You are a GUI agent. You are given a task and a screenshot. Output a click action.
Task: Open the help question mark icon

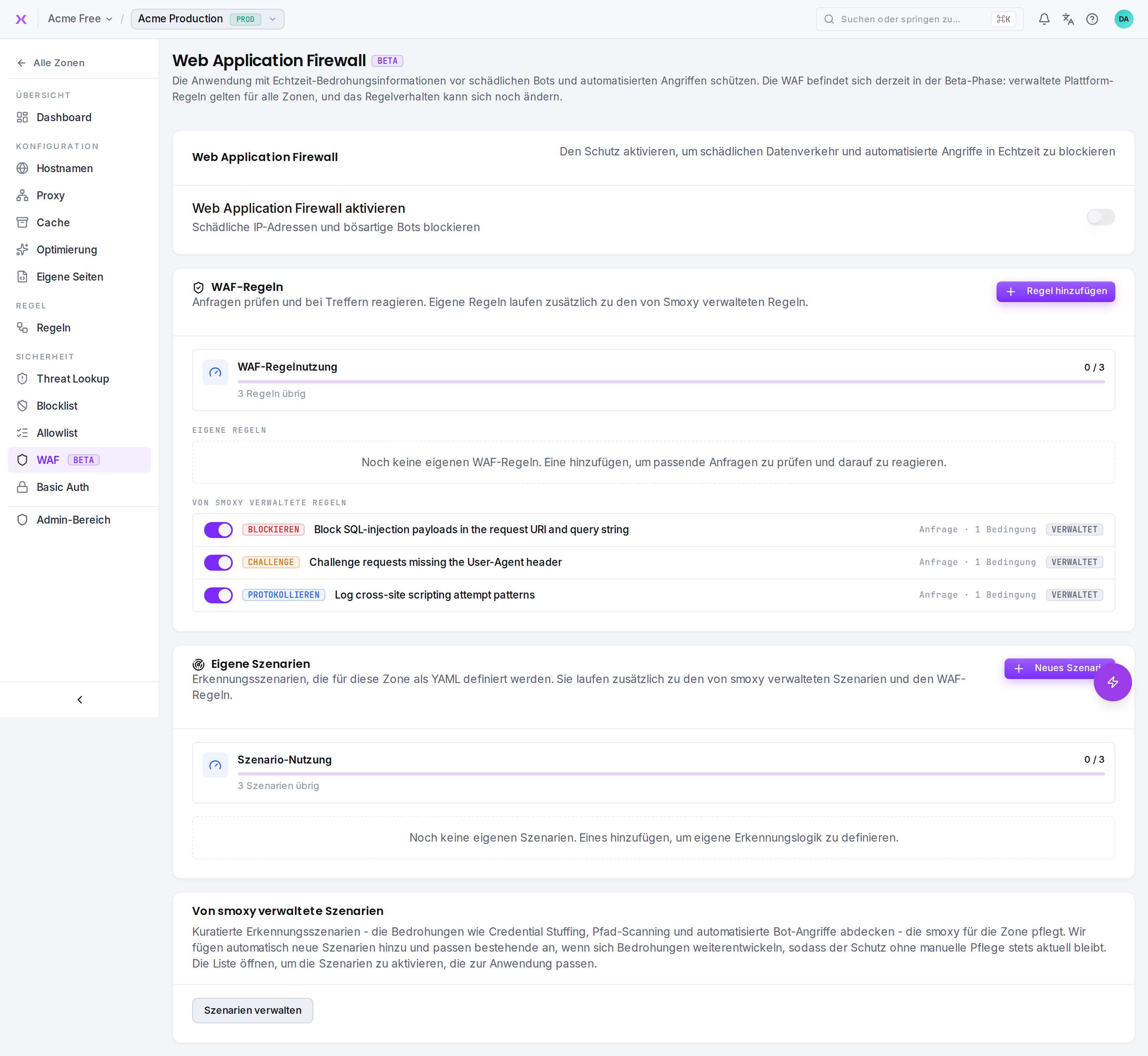tap(1092, 20)
